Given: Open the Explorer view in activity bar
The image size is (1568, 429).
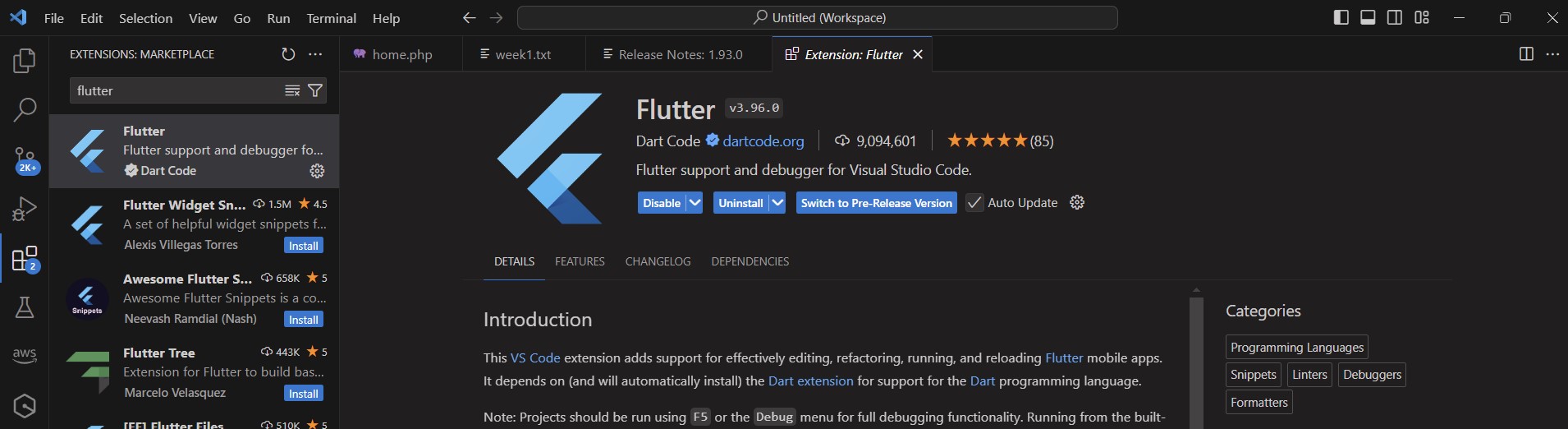Looking at the screenshot, I should point(25,60).
